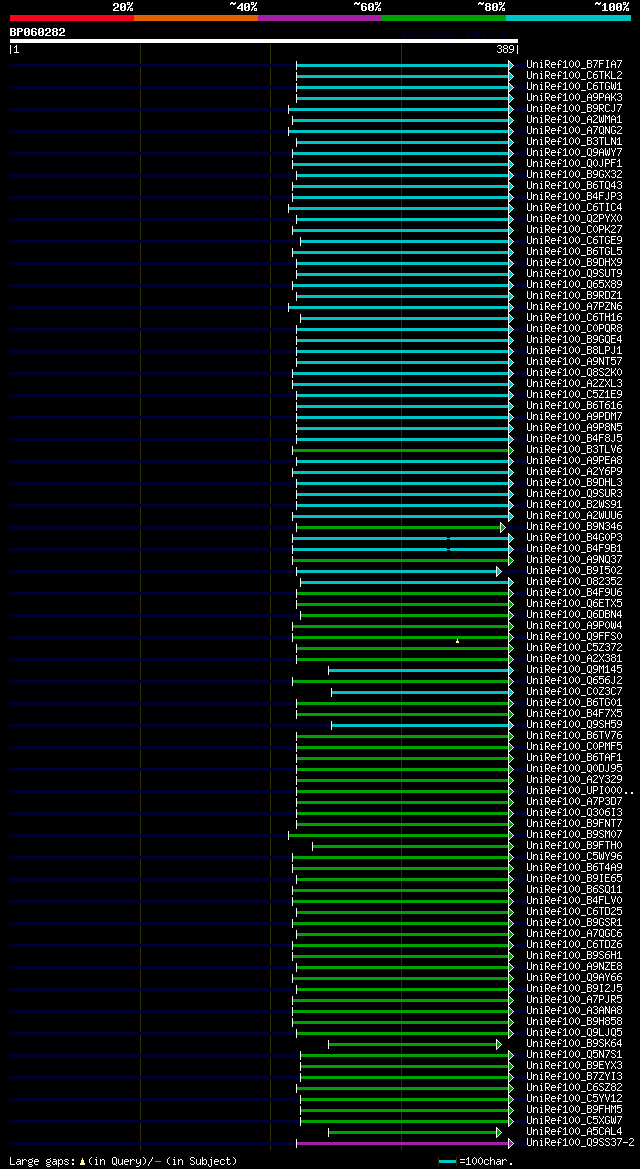Viewport: 640px width, 1169px height.
Task: Select the UniRef100_Q9AY66 label
Action: [x=574, y=977]
